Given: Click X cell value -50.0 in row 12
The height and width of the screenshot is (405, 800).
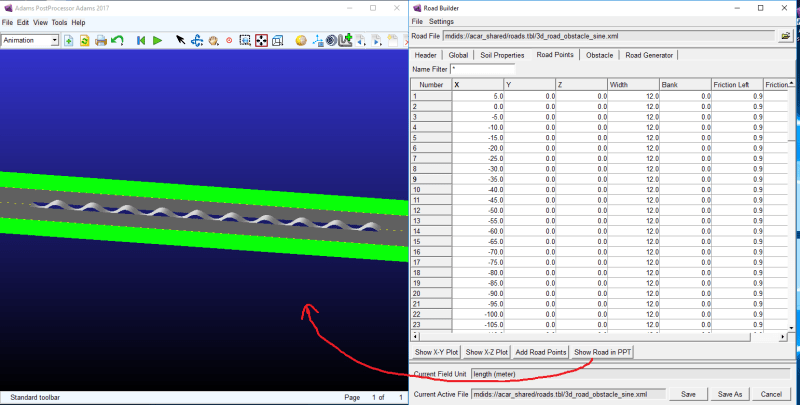Looking at the screenshot, I should pyautogui.click(x=478, y=210).
